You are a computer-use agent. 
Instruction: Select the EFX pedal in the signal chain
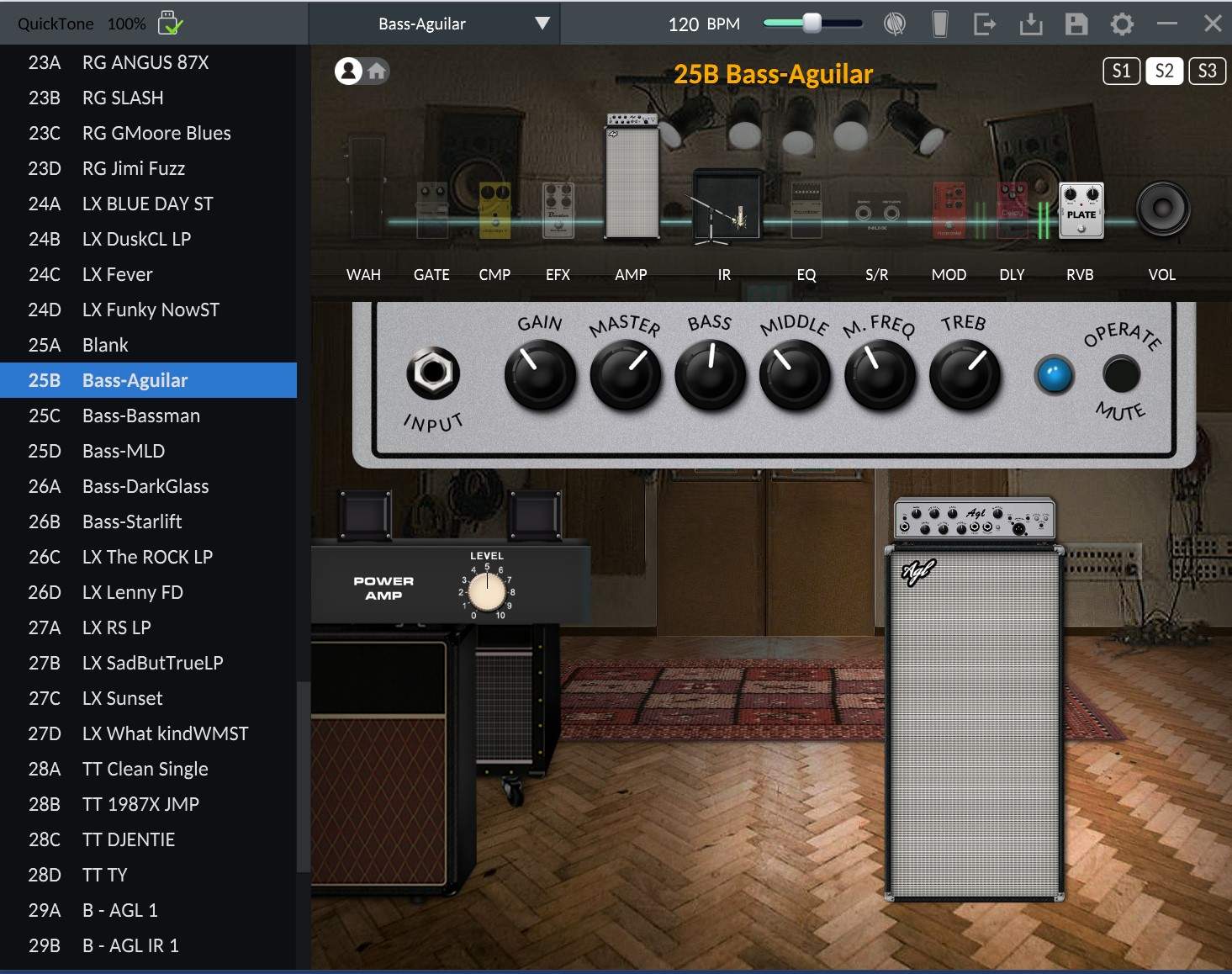[x=558, y=210]
